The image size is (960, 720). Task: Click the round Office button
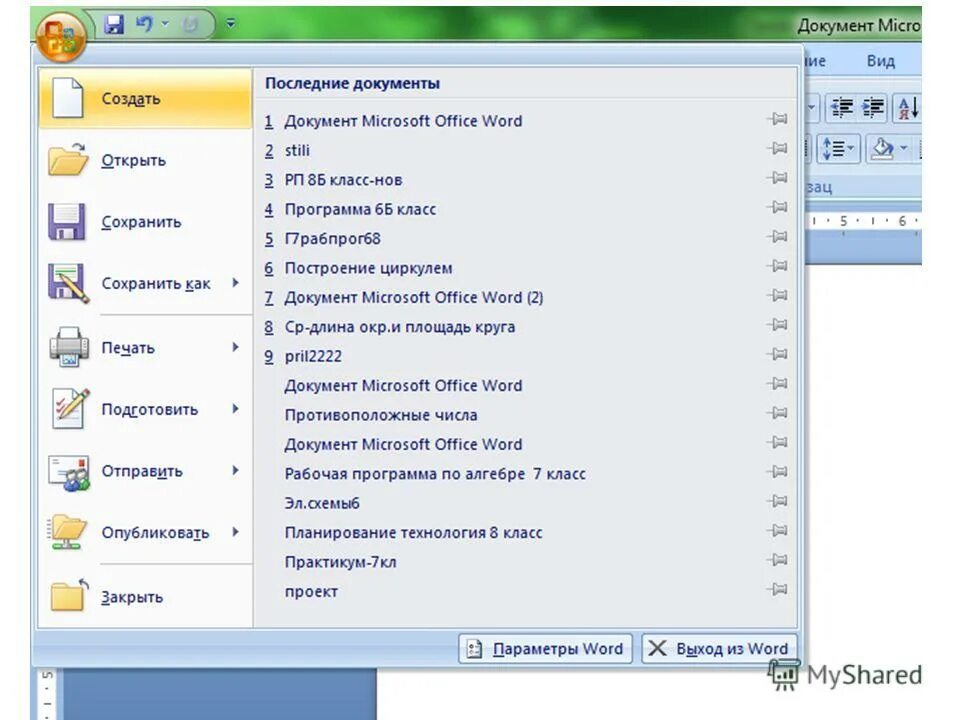tap(60, 38)
